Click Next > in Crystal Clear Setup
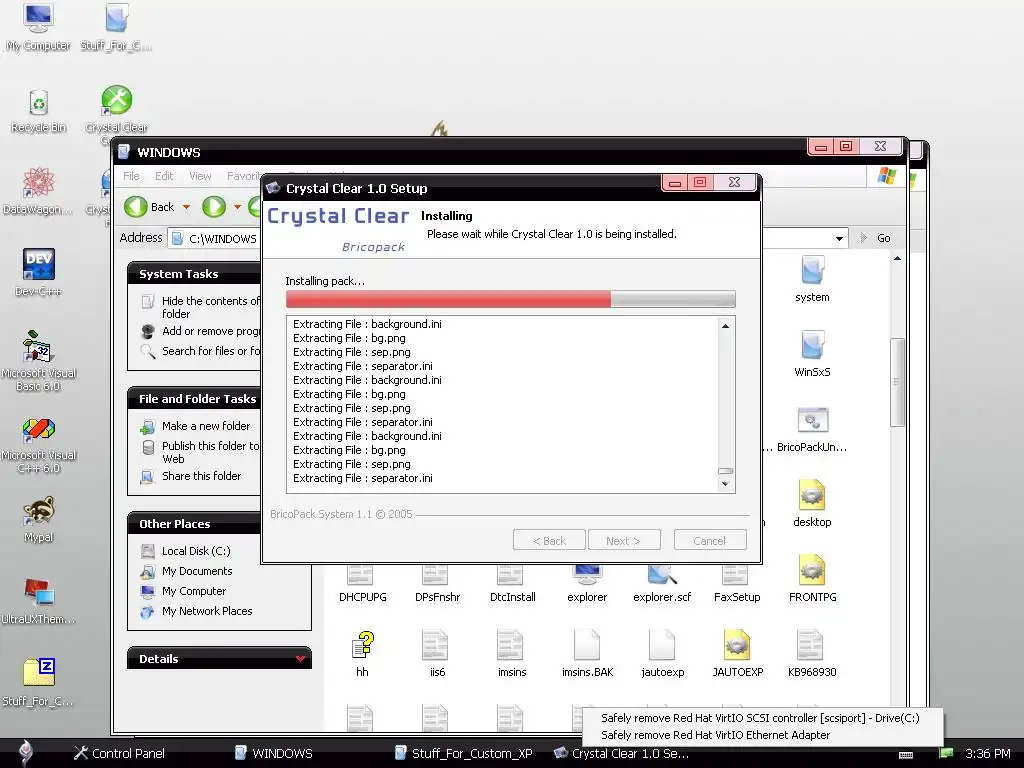Image resolution: width=1024 pixels, height=768 pixels. [624, 541]
